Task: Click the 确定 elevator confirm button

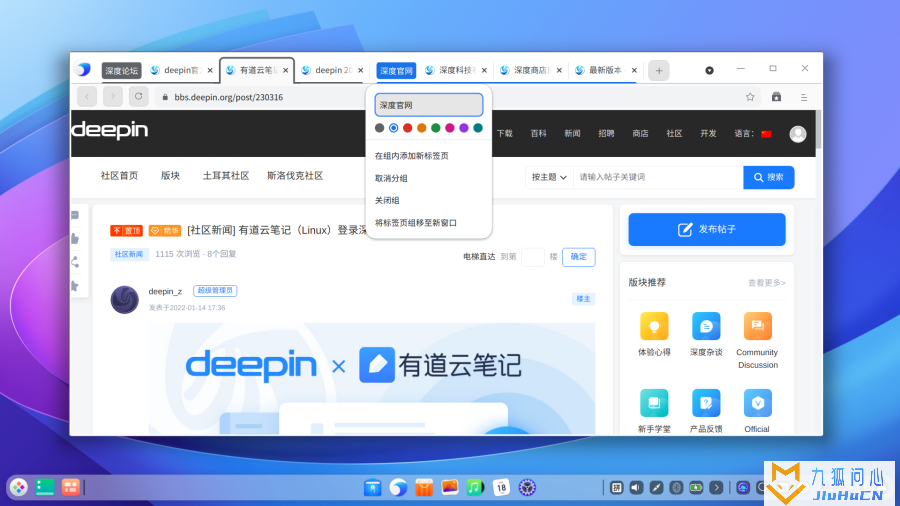Action: [579, 256]
